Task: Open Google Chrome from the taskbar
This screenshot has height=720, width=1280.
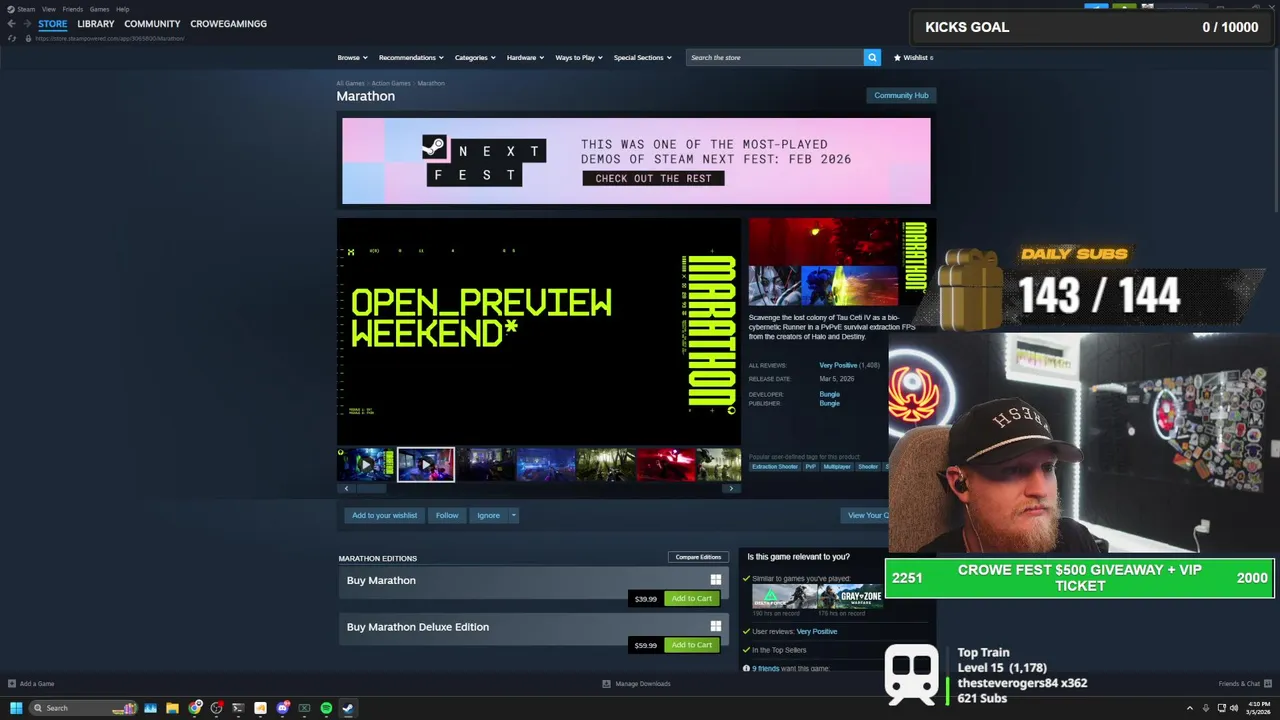Action: click(195, 708)
